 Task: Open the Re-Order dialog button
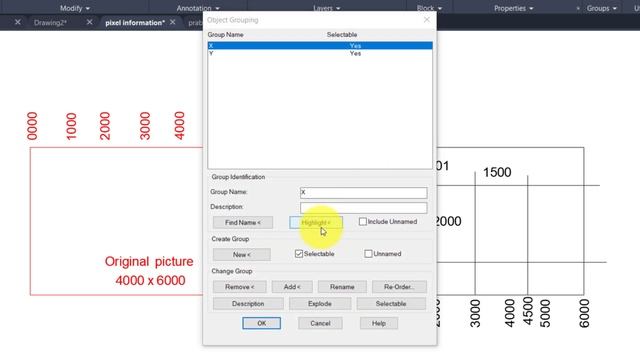[399, 287]
